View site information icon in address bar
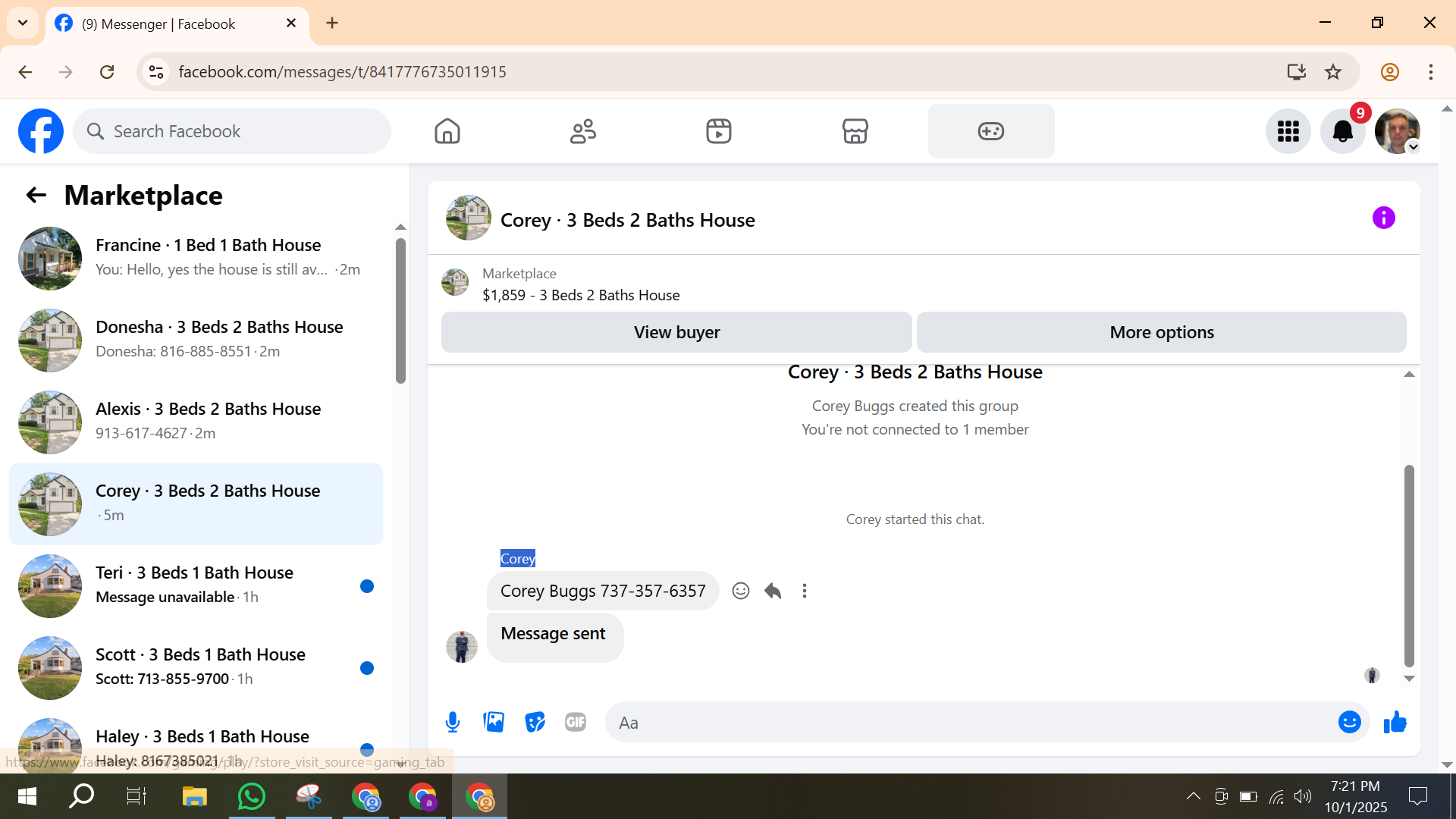The width and height of the screenshot is (1456, 819). click(x=156, y=72)
